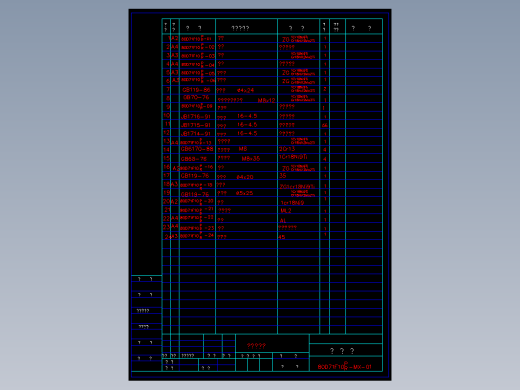Click the A2 sheet size in row 1
520x390 pixels.
[175, 38]
